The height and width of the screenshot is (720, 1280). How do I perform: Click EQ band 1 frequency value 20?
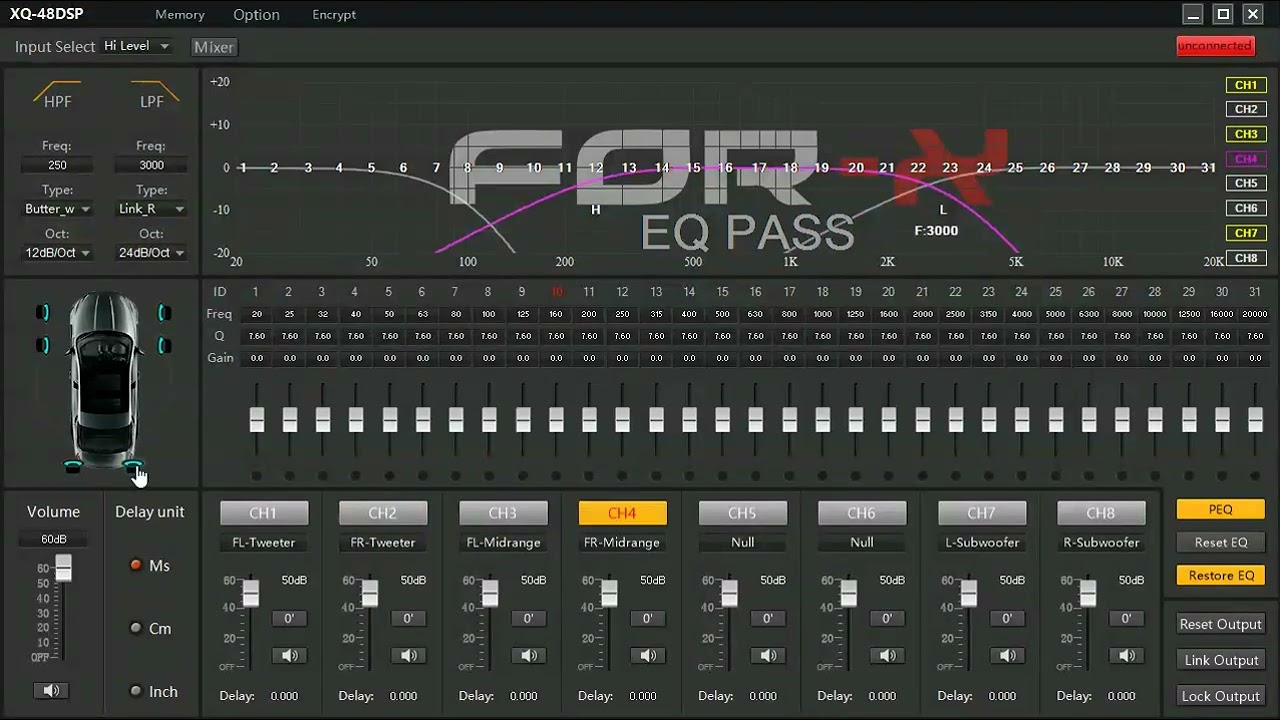[257, 314]
